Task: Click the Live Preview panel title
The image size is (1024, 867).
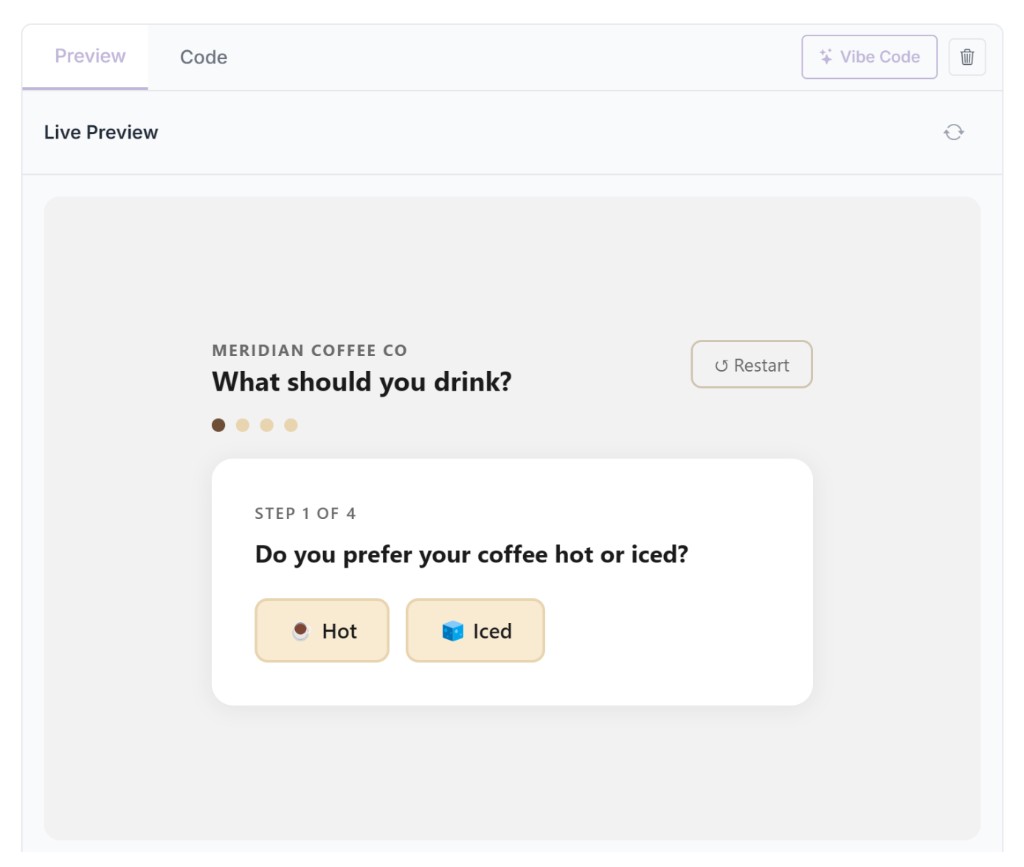Action: 101,132
